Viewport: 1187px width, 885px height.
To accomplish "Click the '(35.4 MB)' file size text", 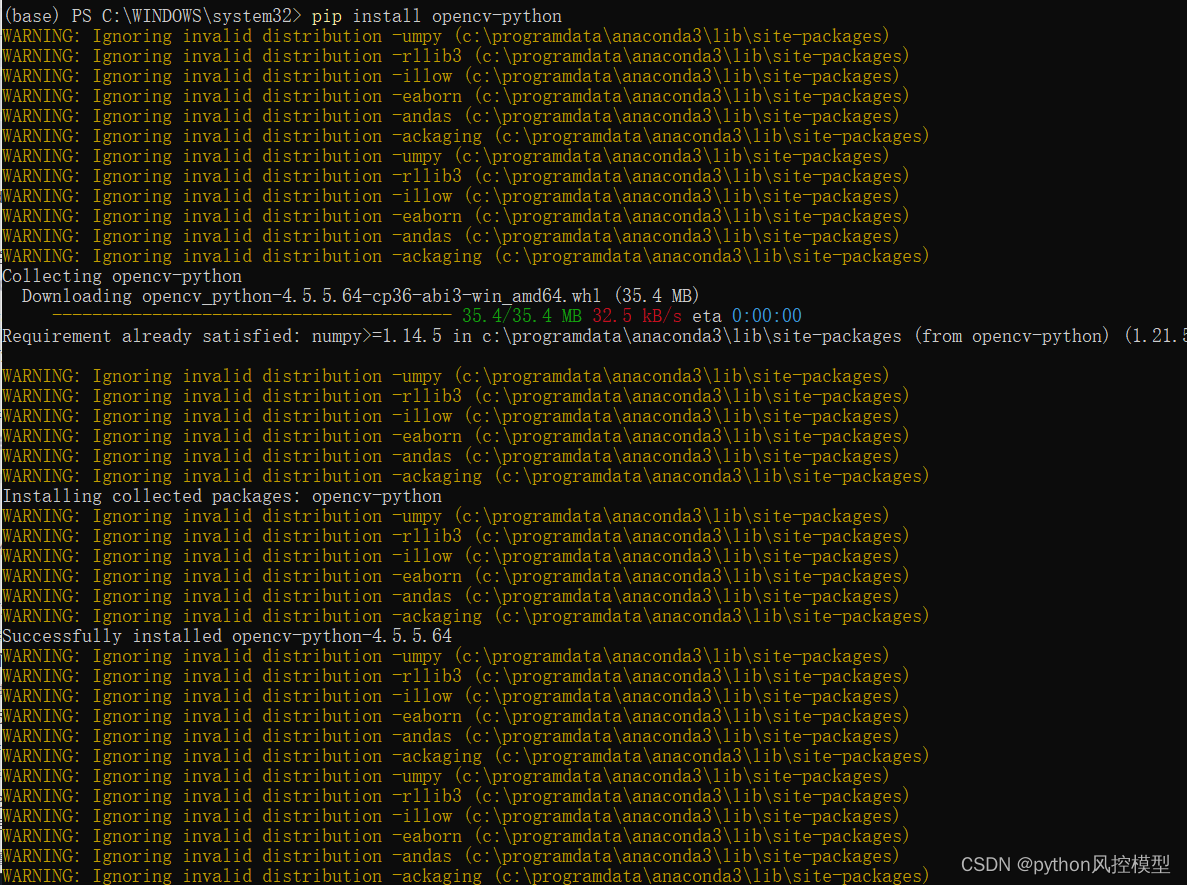I will (657, 296).
